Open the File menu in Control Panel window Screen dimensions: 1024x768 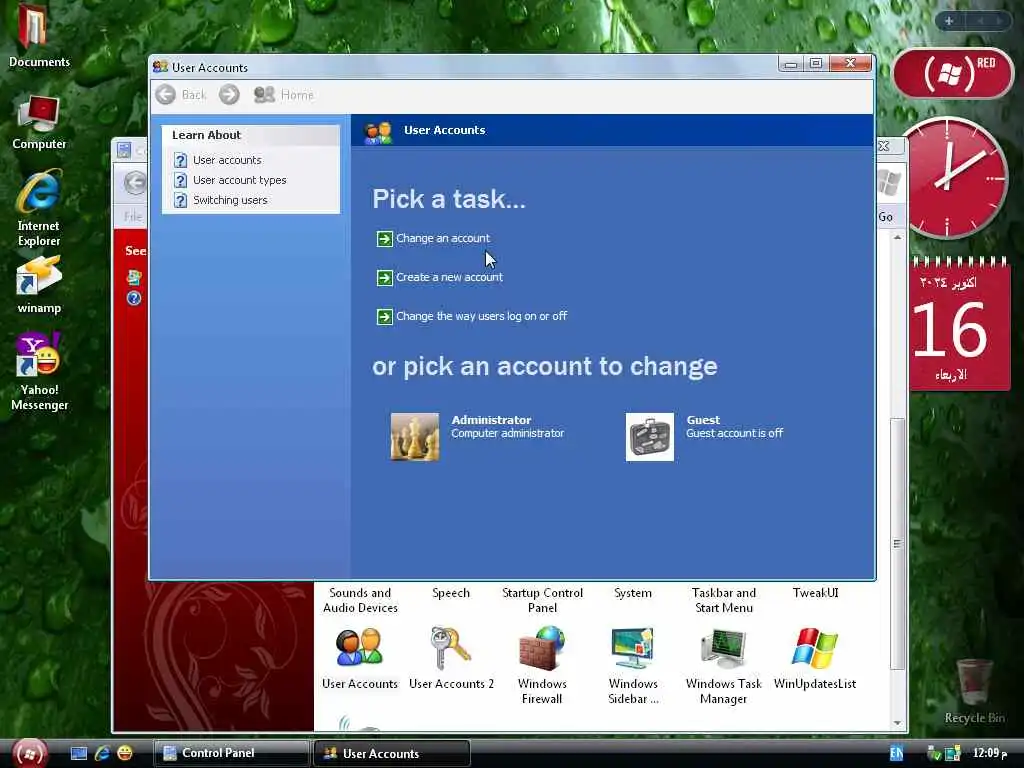tap(133, 217)
